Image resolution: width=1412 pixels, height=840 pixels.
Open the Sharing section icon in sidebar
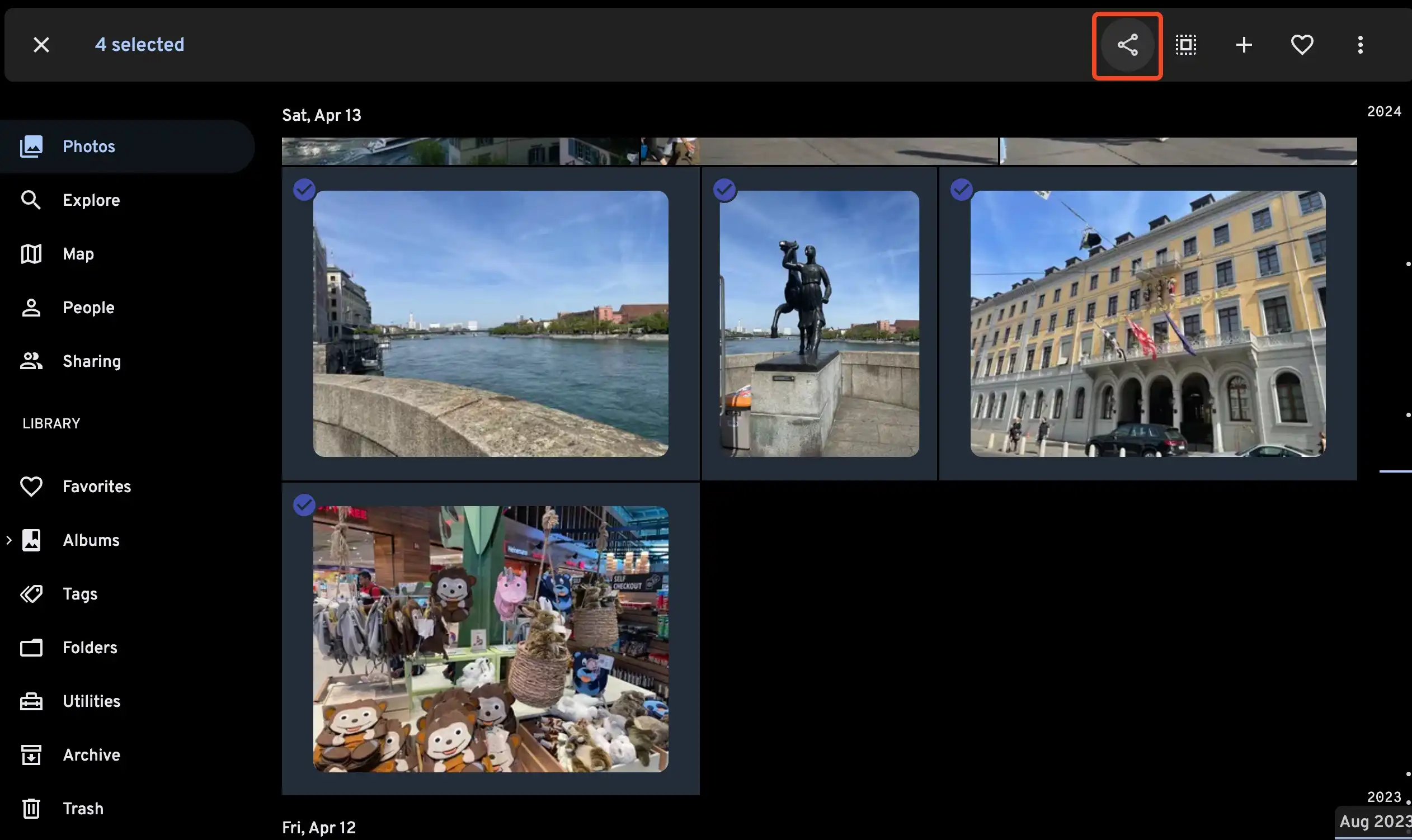pyautogui.click(x=31, y=361)
